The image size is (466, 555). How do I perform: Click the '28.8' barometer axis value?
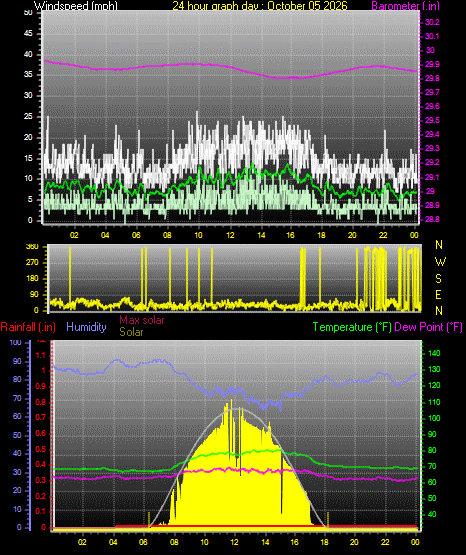(x=432, y=219)
